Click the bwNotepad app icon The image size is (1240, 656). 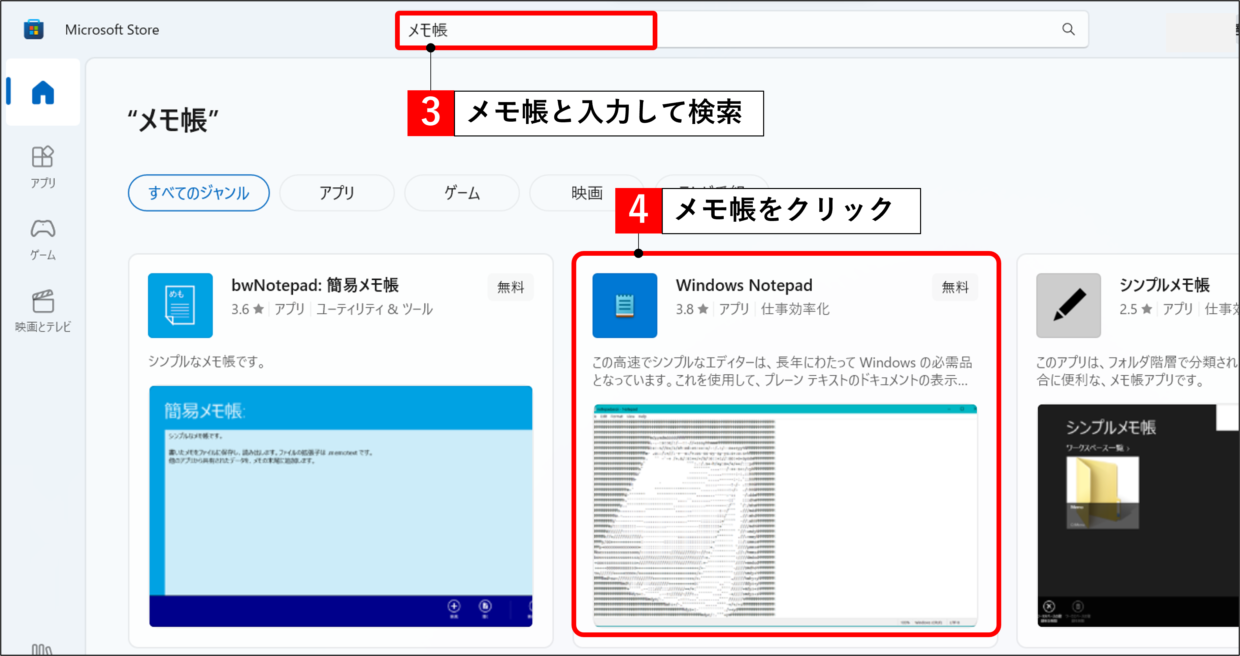(x=180, y=305)
